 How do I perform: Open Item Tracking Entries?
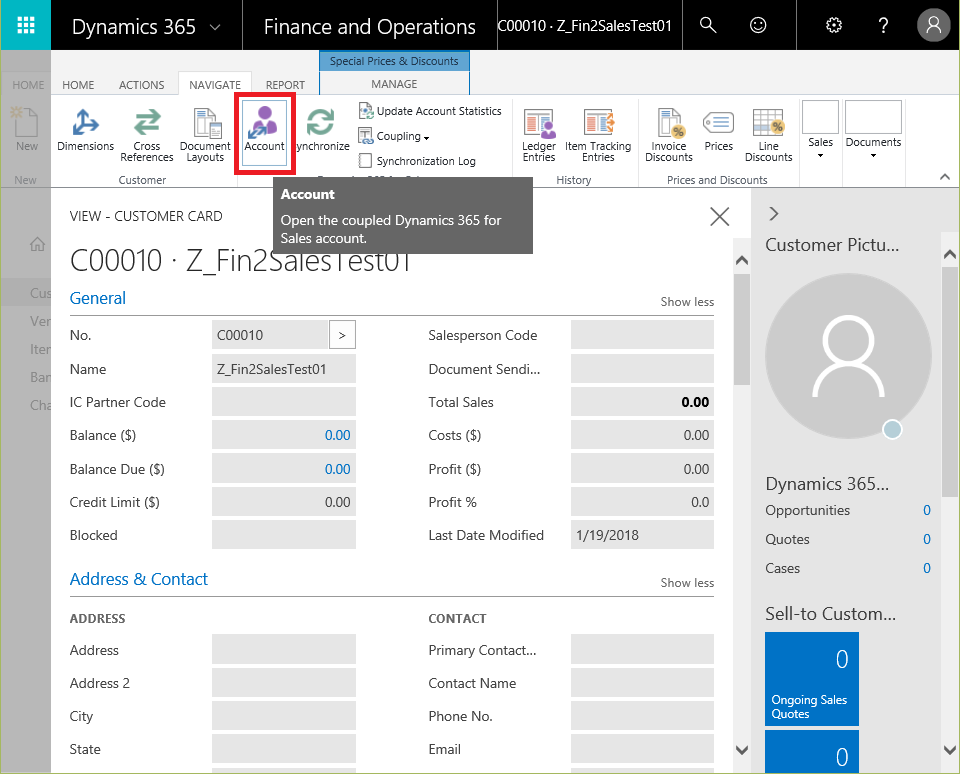[598, 135]
